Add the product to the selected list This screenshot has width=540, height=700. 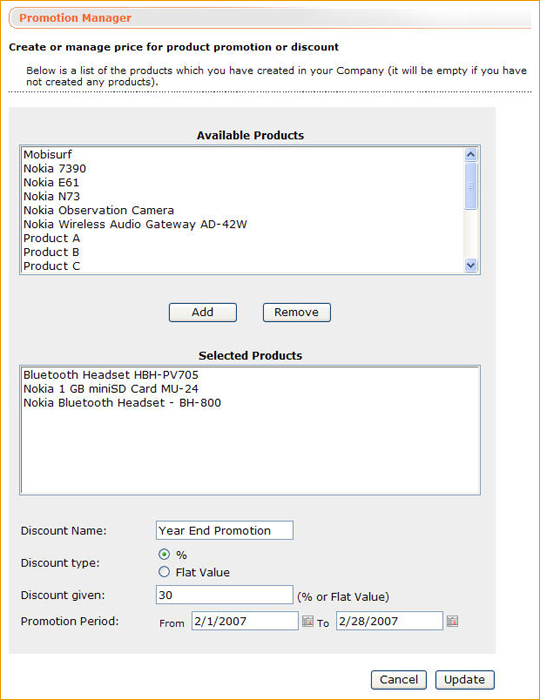pos(203,312)
